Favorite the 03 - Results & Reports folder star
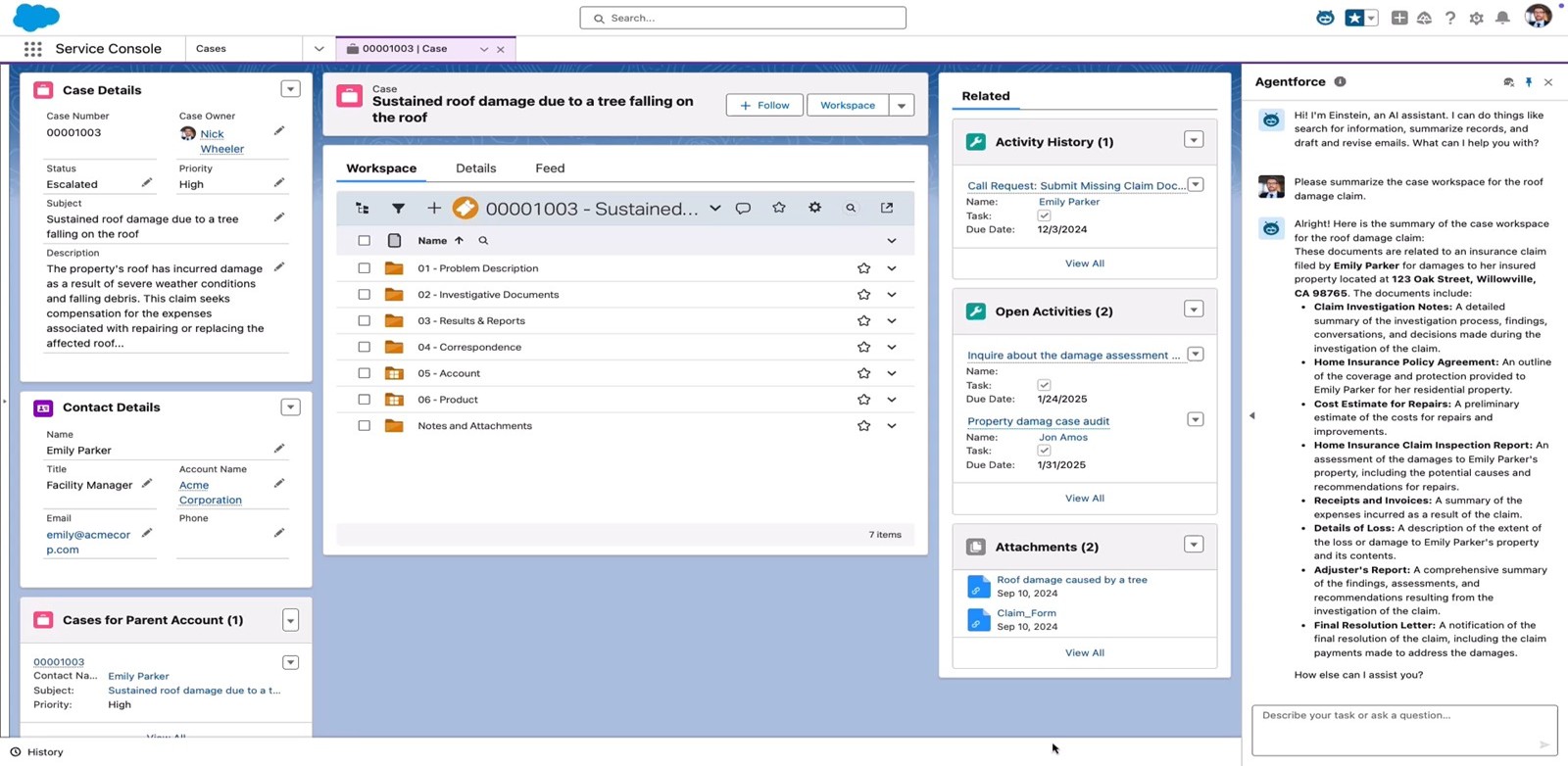 pos(863,320)
